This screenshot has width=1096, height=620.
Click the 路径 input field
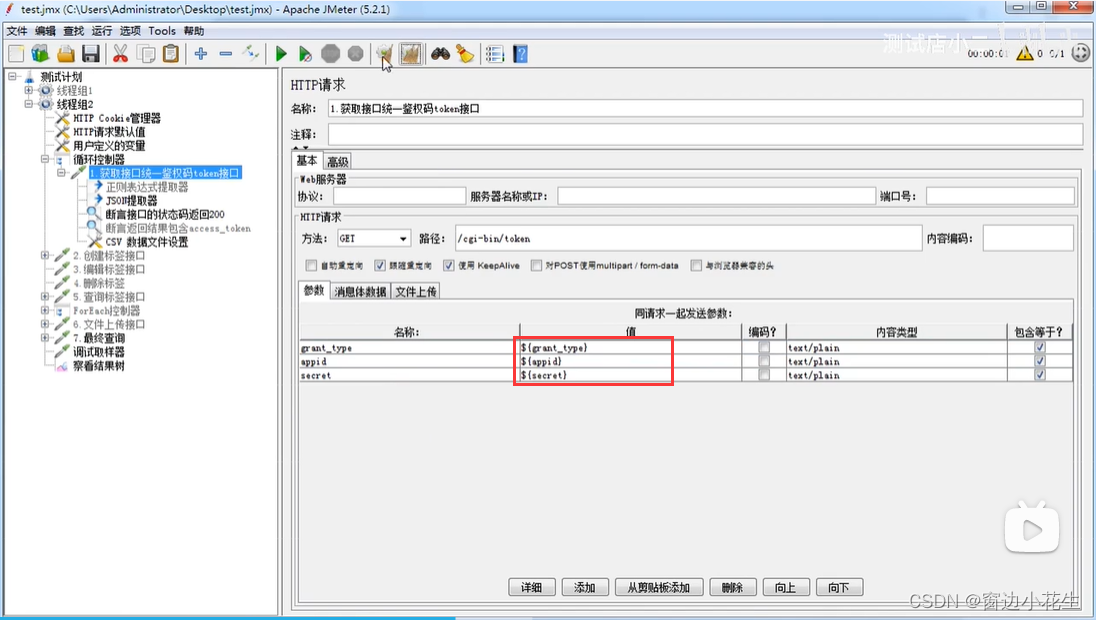click(x=688, y=238)
